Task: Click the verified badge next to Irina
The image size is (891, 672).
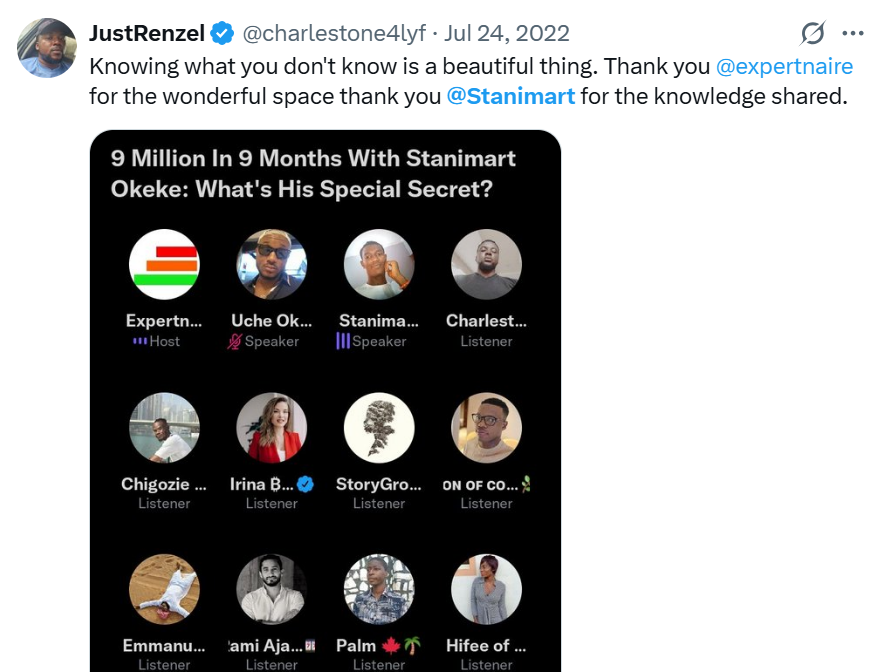Action: [306, 484]
